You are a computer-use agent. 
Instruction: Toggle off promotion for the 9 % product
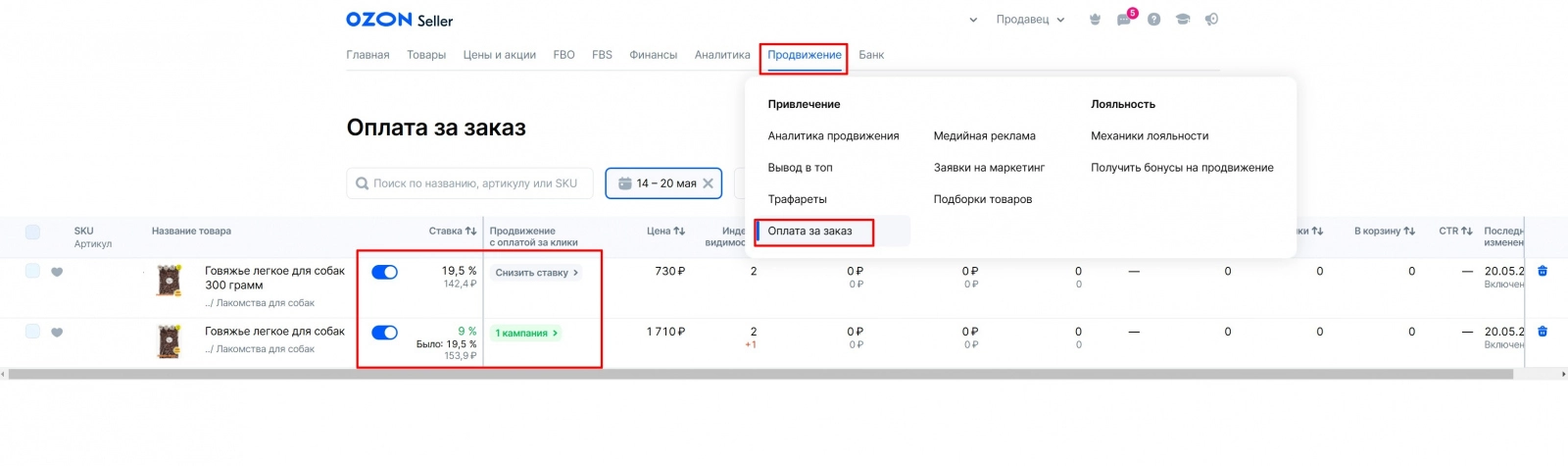point(385,333)
